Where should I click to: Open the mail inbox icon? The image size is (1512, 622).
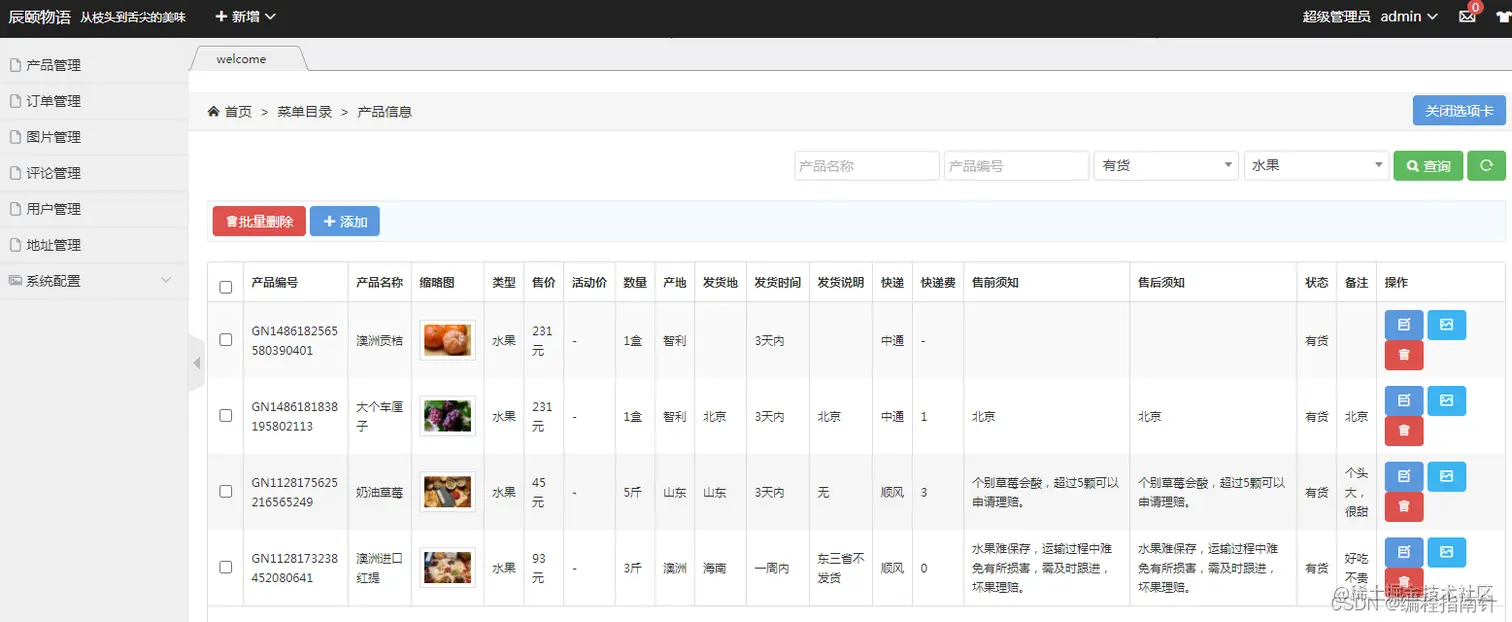[x=1468, y=16]
